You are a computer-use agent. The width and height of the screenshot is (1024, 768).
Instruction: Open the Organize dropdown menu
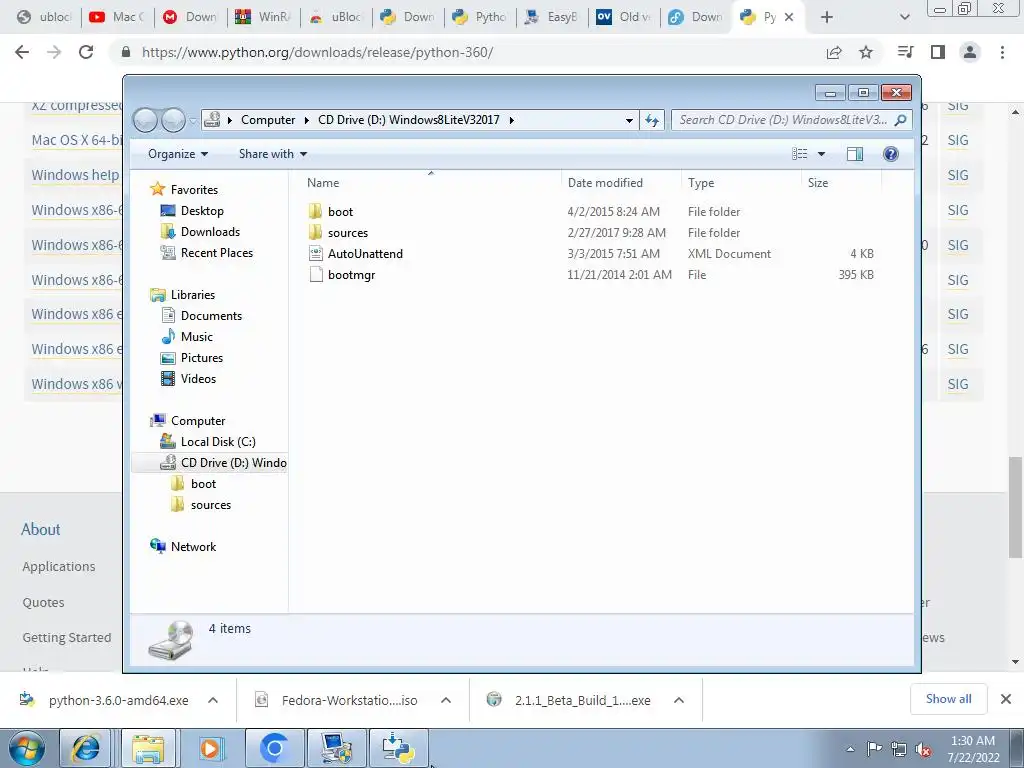point(178,154)
